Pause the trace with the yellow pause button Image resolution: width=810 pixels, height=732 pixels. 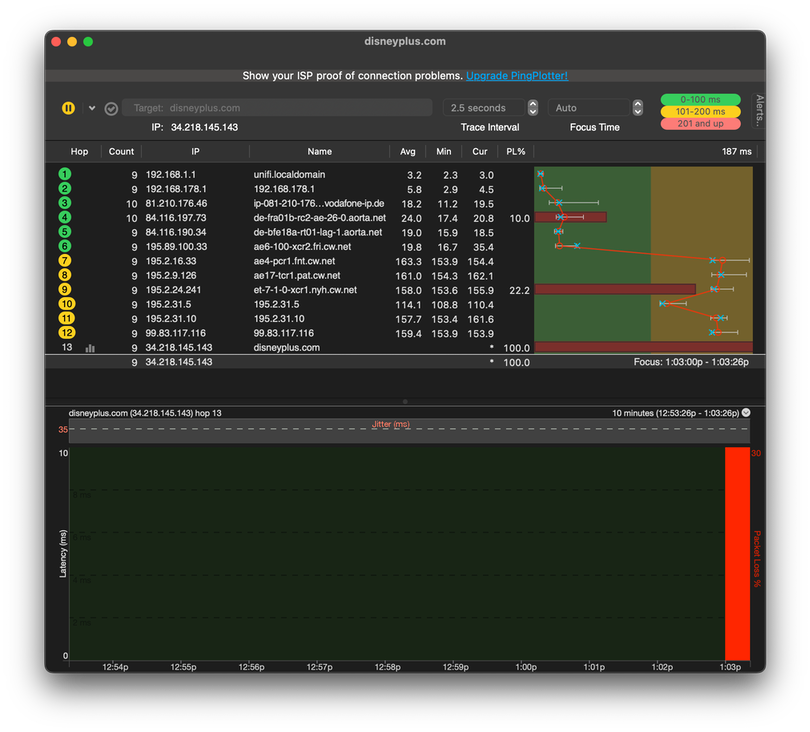click(x=68, y=108)
